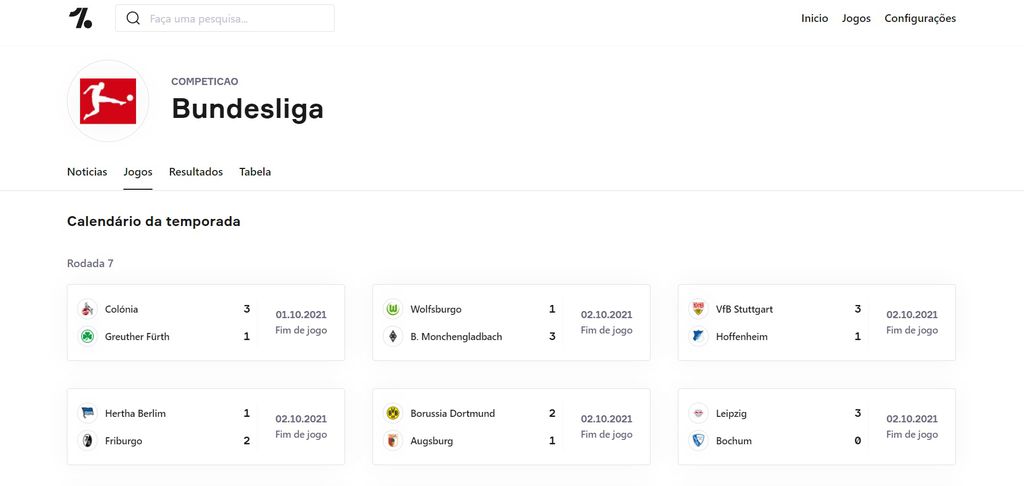Screen dimensions: 1024x486
Task: Click the date in the Wolfsburgo match card
Action: click(607, 315)
